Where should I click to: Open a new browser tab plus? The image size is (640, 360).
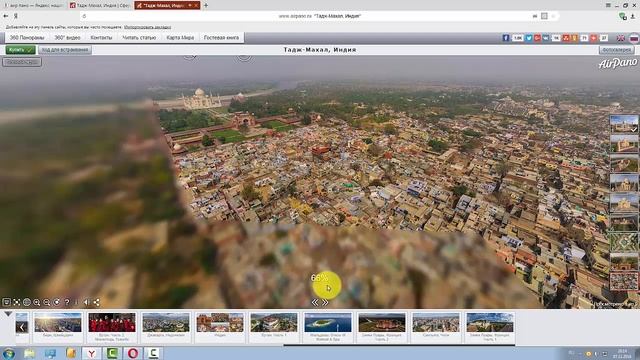pos(206,5)
